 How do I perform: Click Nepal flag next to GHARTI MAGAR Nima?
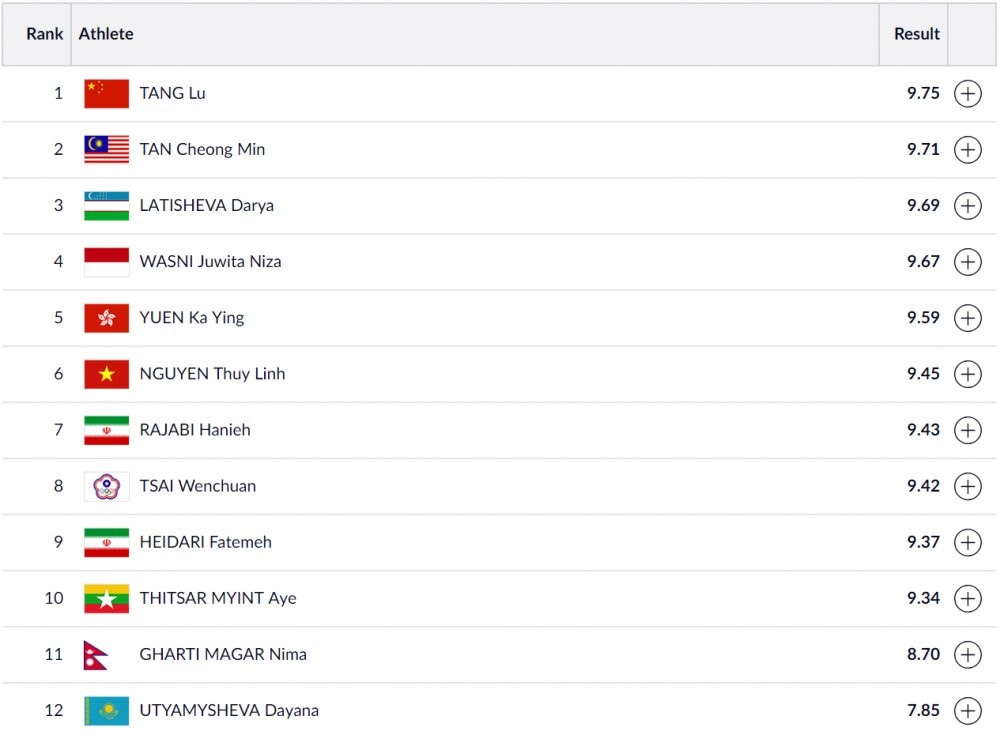pos(96,654)
